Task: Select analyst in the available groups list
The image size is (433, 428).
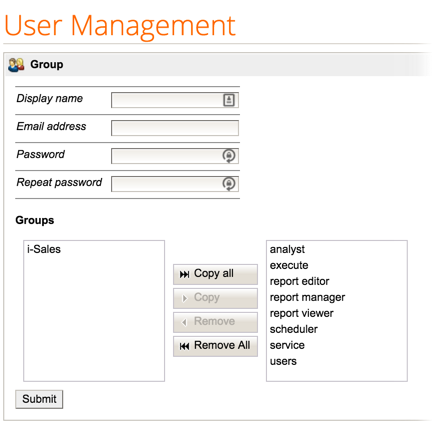Action: click(287, 249)
